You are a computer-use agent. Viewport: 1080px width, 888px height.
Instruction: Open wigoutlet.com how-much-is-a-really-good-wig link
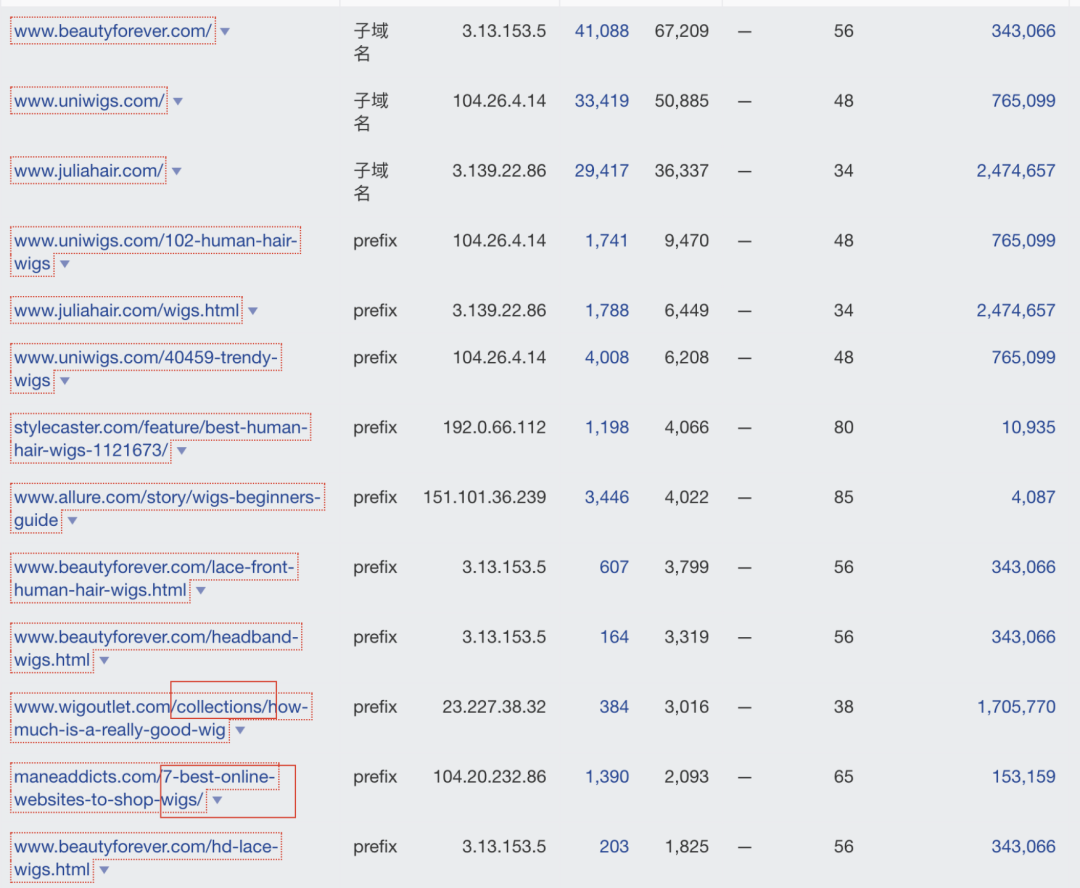[161, 719]
